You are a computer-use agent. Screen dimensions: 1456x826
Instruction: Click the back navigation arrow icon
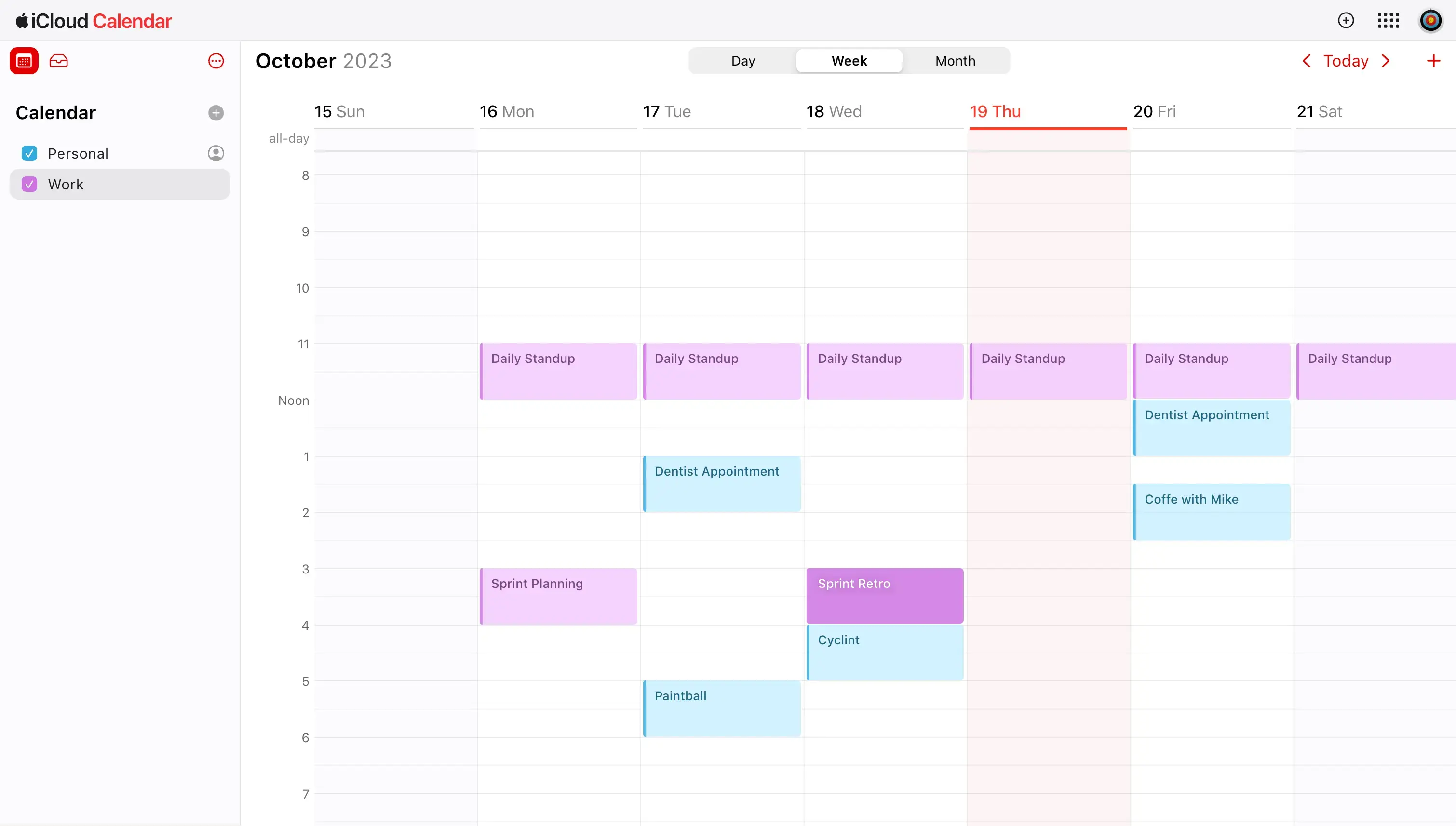1307,61
